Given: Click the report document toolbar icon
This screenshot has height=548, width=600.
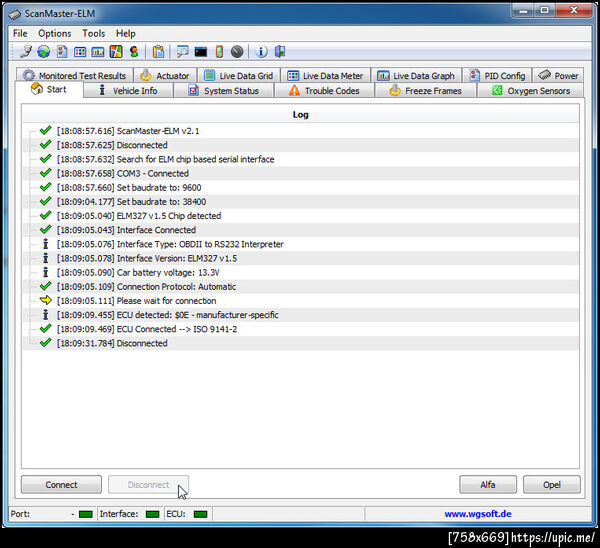Looking at the screenshot, I should 62,51.
